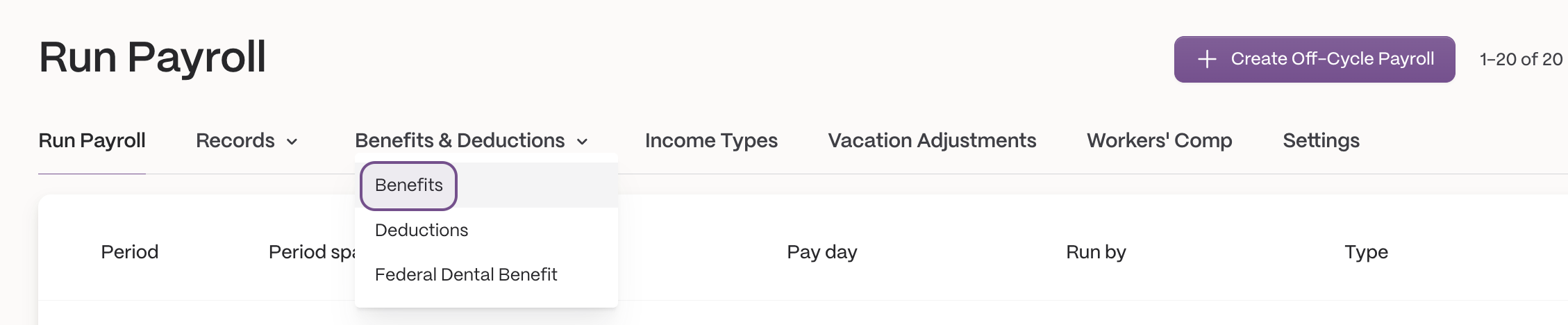Open the Settings tab
This screenshot has height=325, width=1568.
coord(1321,140)
